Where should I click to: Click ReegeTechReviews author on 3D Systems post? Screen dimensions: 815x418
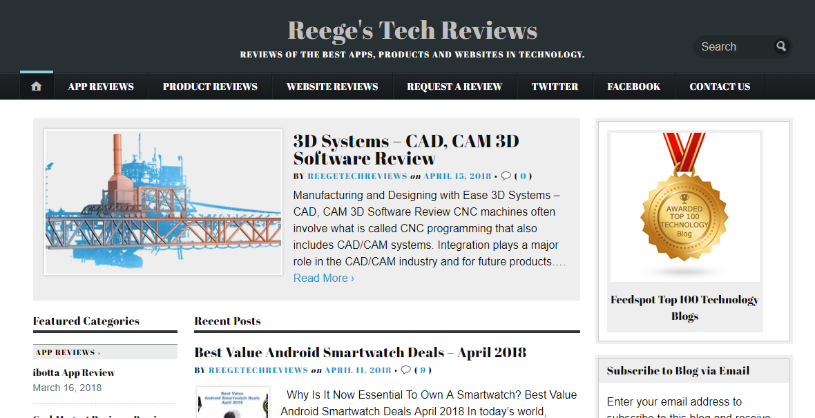[357, 176]
